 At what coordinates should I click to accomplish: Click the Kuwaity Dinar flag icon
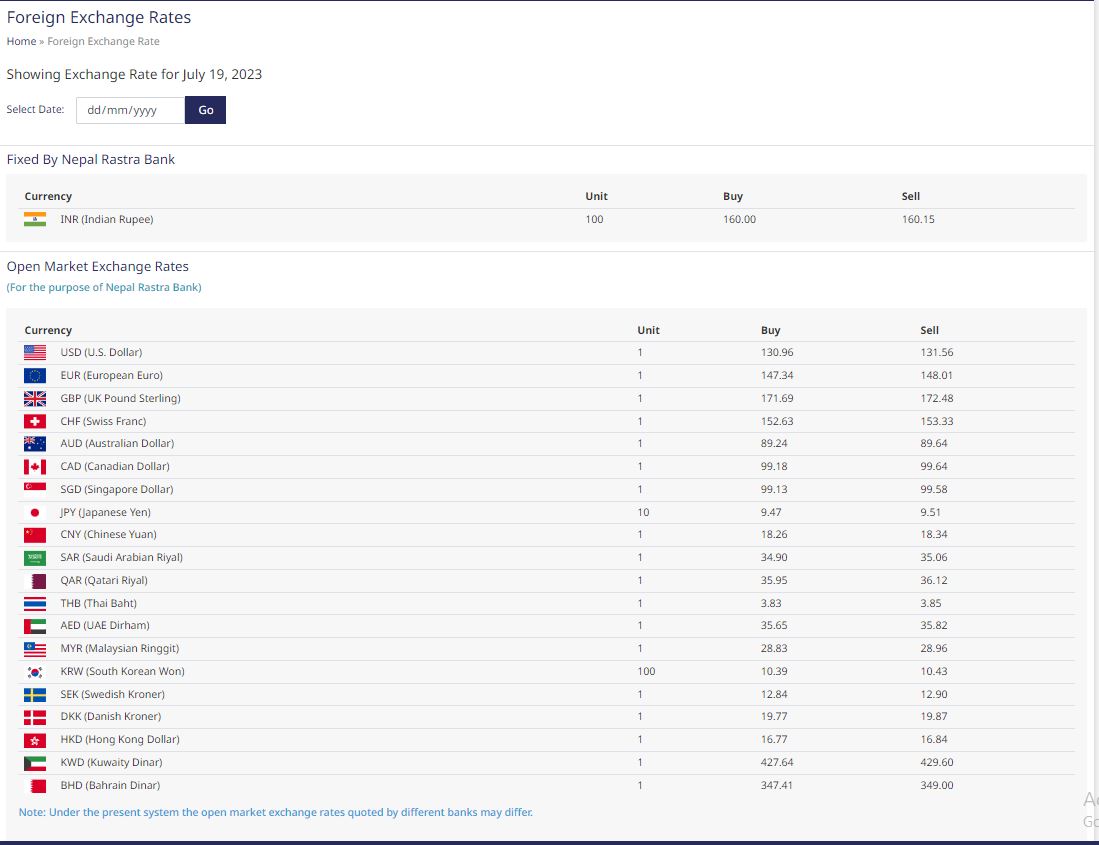tap(34, 763)
